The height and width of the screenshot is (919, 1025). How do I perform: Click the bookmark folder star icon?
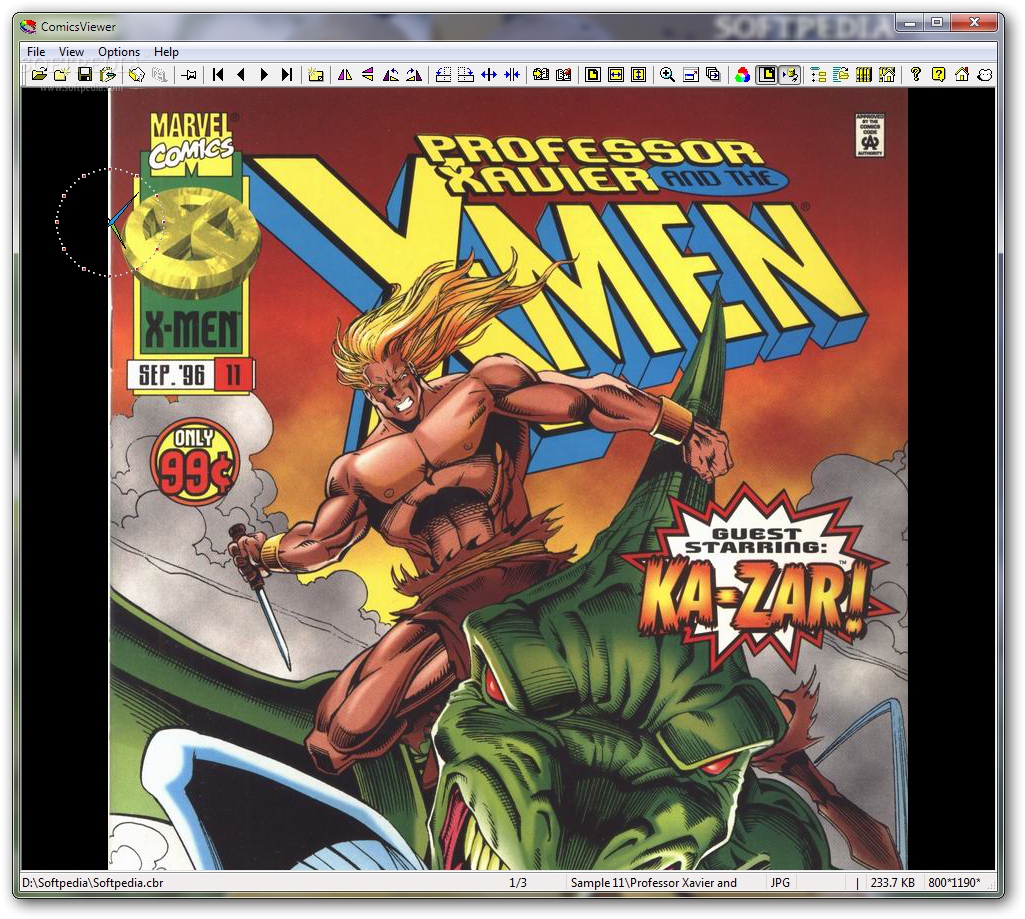click(316, 75)
